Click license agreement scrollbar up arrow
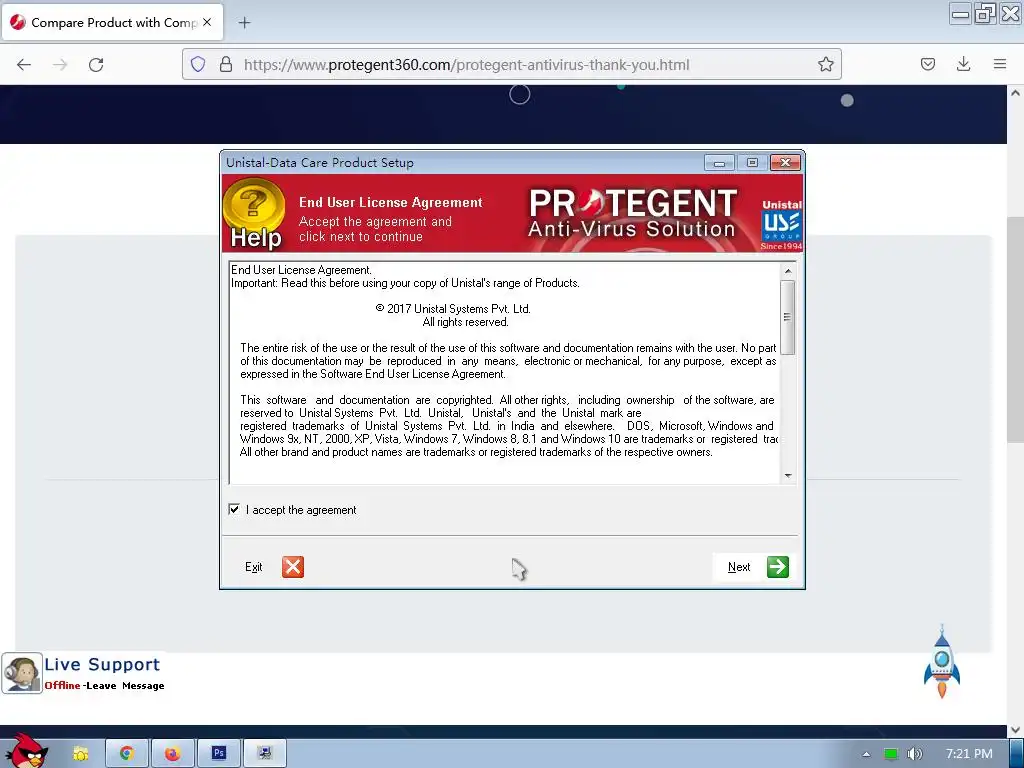Image resolution: width=1024 pixels, height=768 pixels. (x=788, y=271)
